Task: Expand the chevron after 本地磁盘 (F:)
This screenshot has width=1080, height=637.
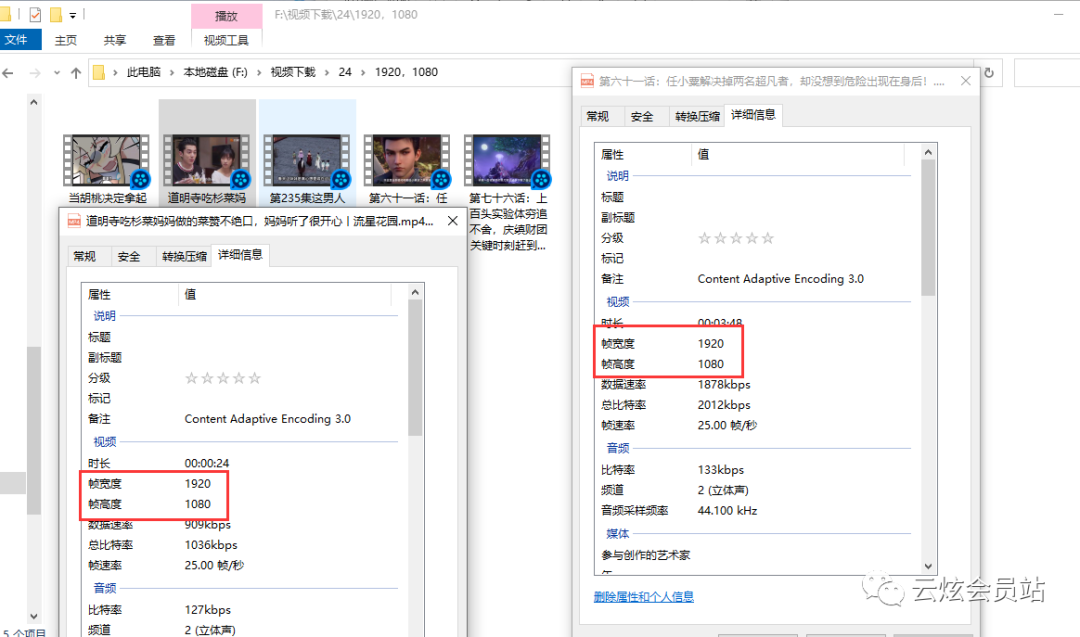Action: [x=259, y=72]
